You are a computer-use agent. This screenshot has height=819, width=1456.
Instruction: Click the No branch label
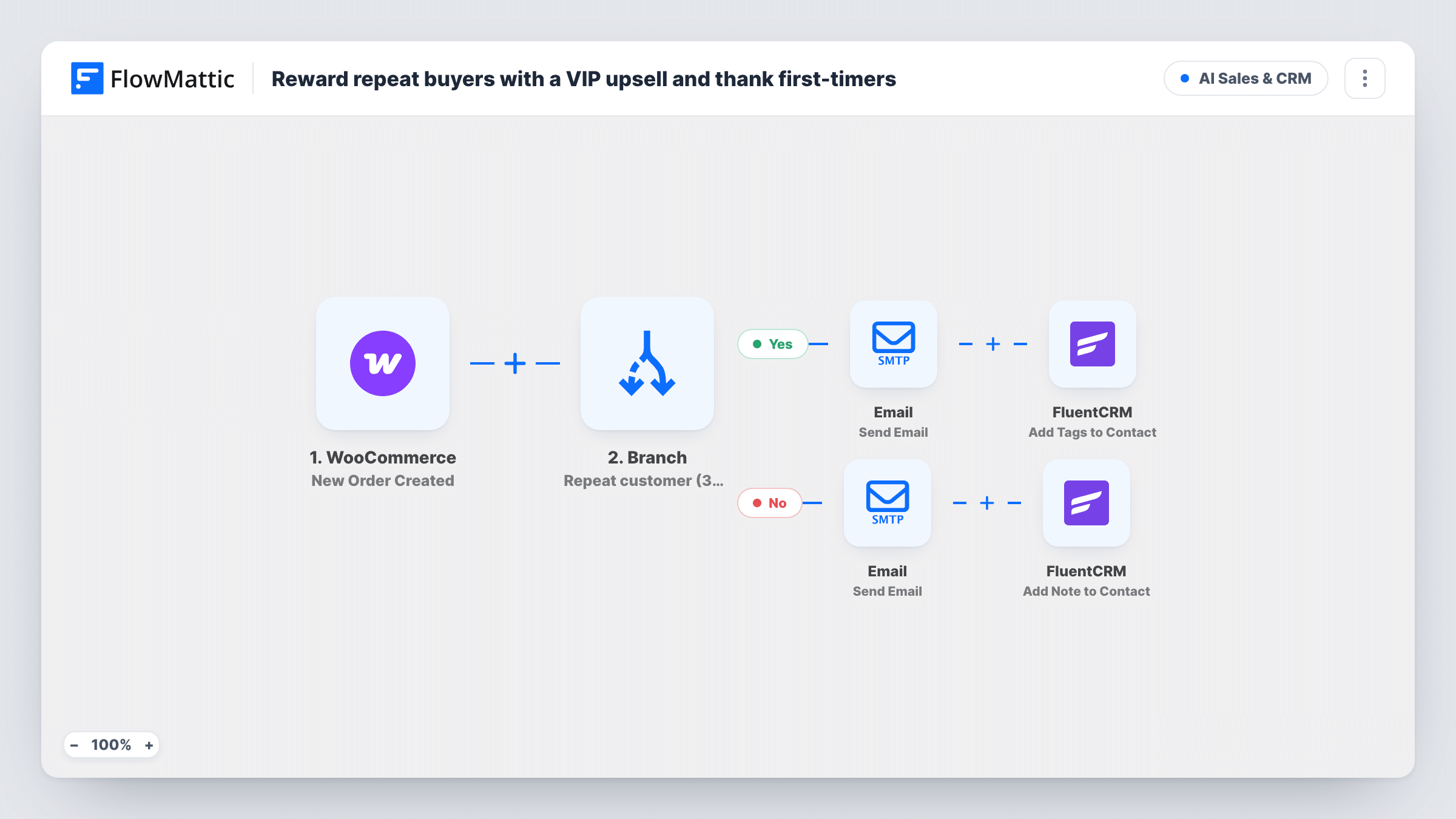(x=770, y=503)
